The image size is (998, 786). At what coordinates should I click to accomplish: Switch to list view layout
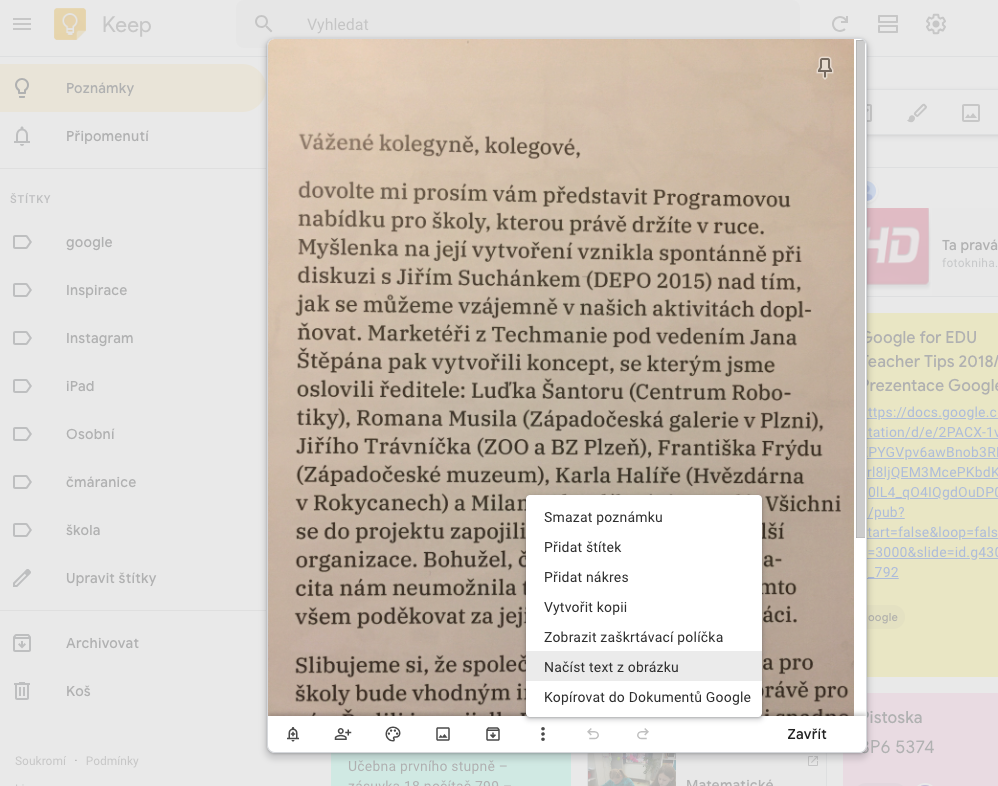tap(887, 24)
